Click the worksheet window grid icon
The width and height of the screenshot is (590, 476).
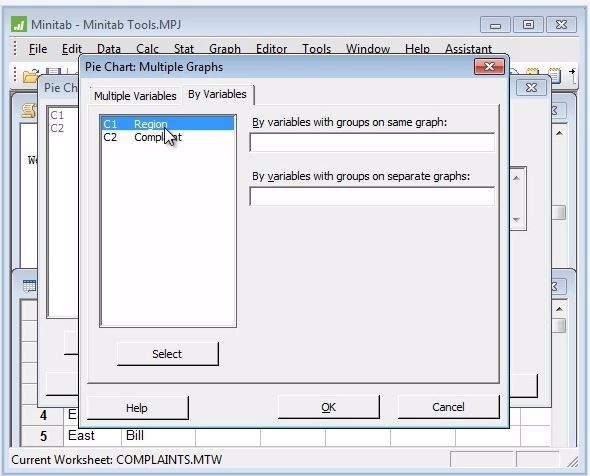(29, 286)
